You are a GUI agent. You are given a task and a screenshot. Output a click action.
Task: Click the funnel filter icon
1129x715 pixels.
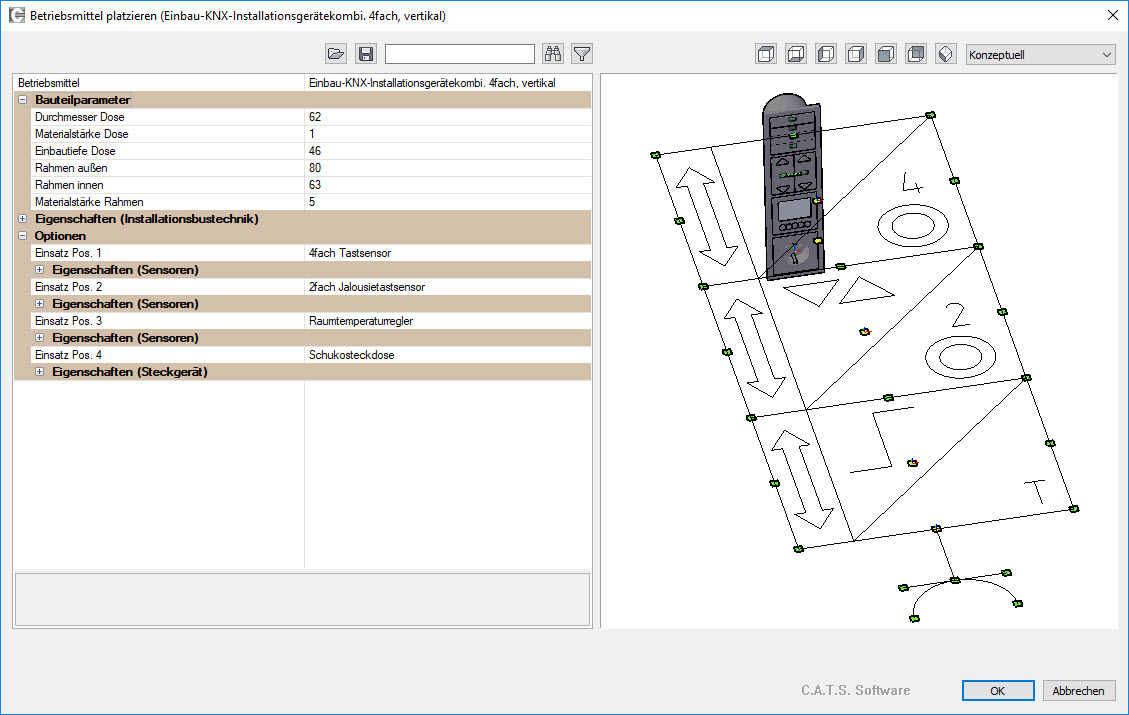tap(582, 54)
